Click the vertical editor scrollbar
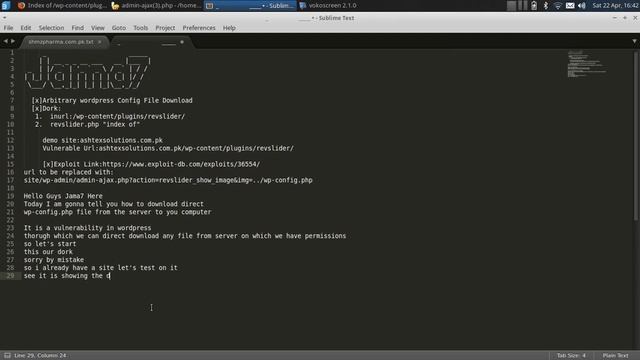Image resolution: width=640 pixels, height=360 pixels. click(x=635, y=137)
